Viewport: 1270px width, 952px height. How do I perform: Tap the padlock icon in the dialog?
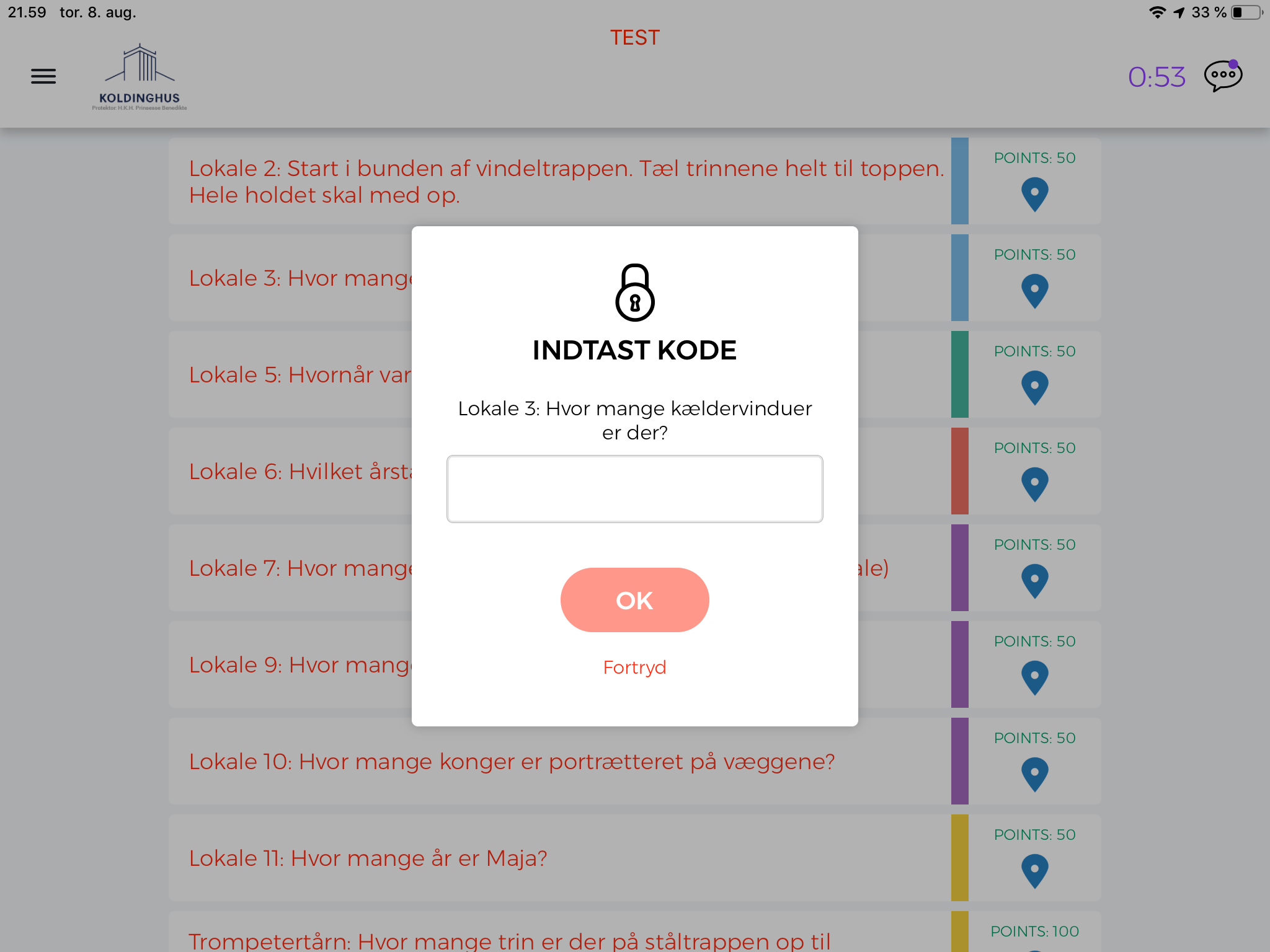point(634,293)
